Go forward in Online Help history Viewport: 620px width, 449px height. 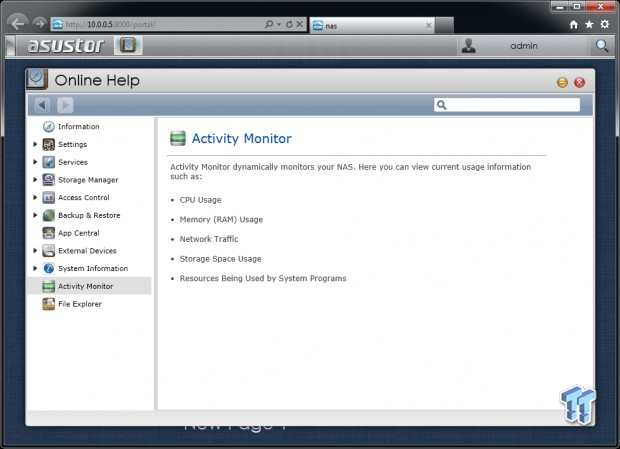(x=65, y=105)
